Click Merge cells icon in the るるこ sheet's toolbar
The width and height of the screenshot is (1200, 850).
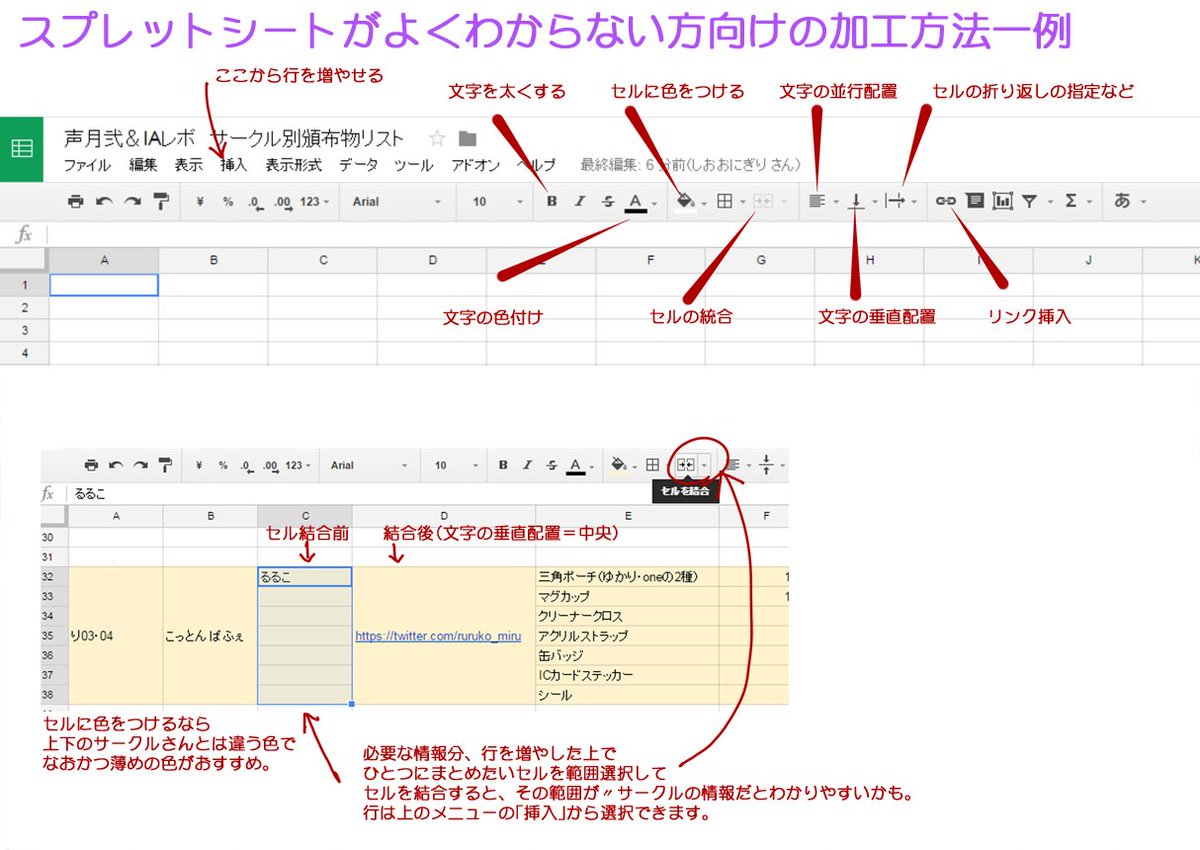(686, 465)
